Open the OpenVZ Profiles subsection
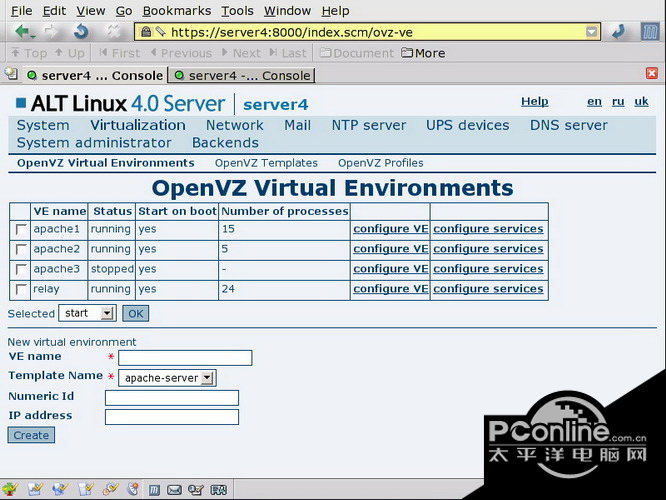 click(381, 163)
